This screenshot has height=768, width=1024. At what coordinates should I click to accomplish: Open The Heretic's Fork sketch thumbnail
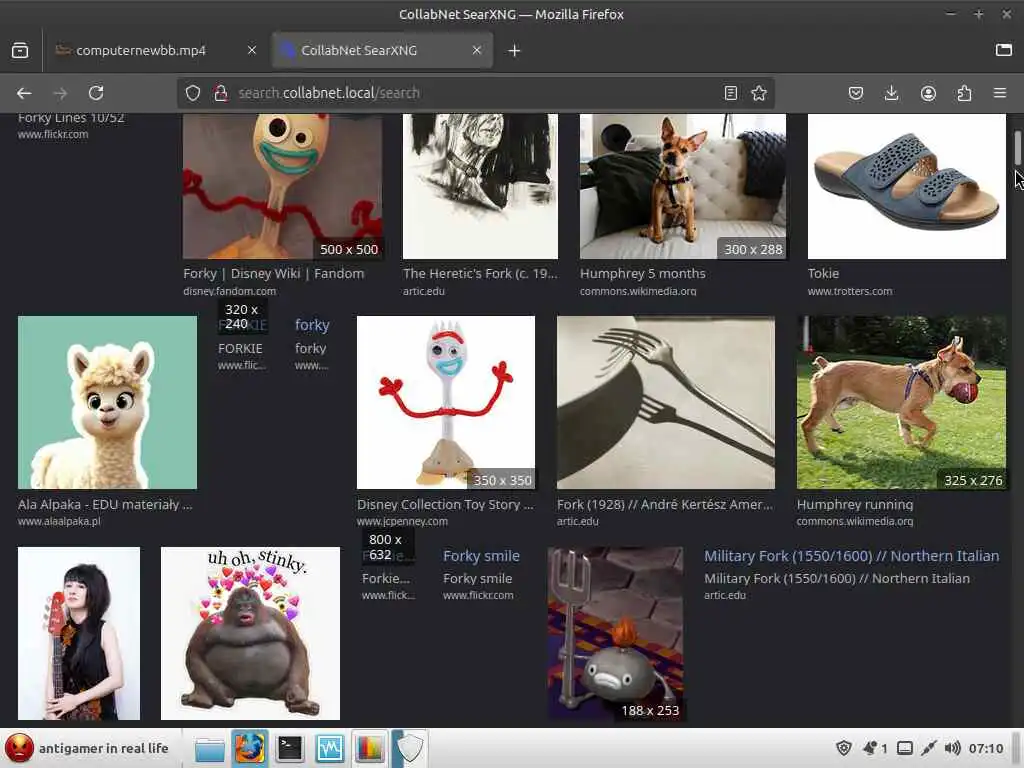coord(481,186)
